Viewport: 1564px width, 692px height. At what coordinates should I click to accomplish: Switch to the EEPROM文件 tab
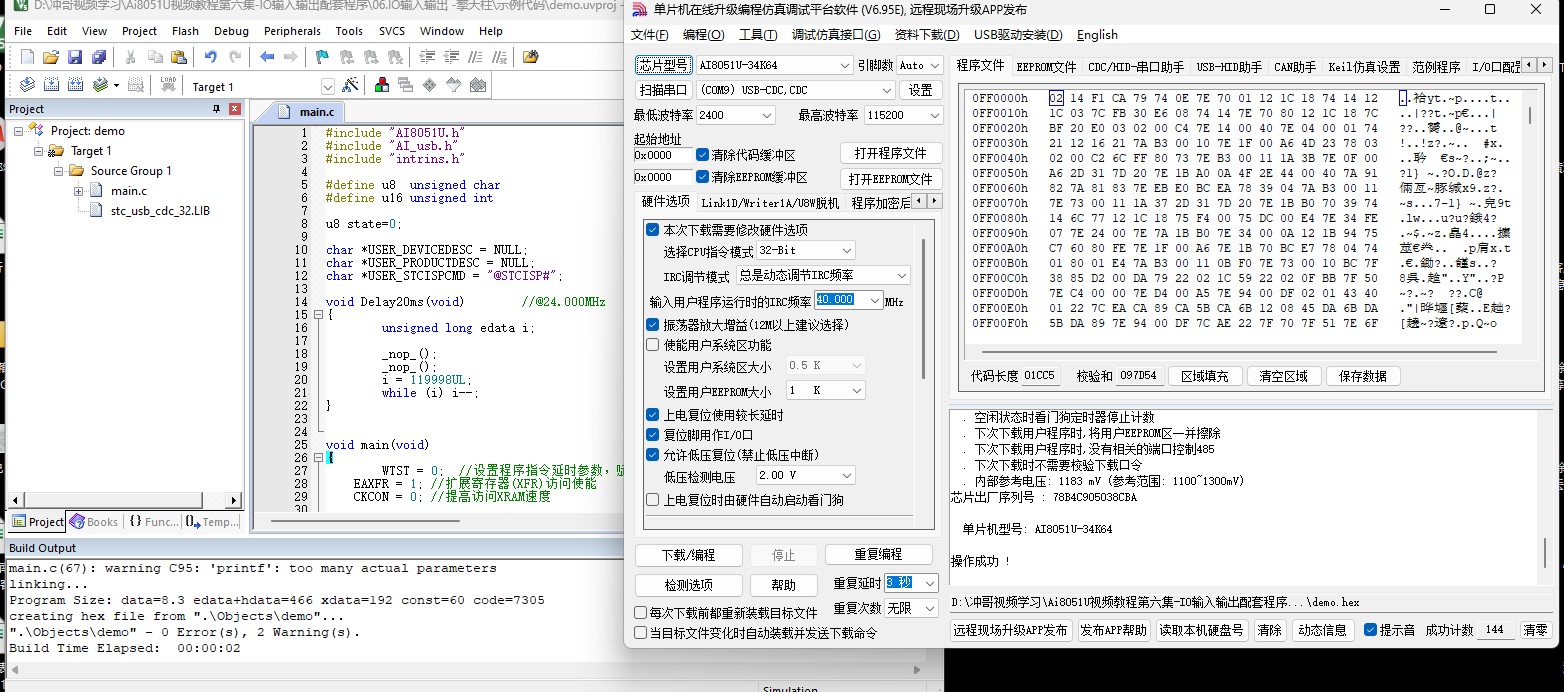tap(1046, 67)
